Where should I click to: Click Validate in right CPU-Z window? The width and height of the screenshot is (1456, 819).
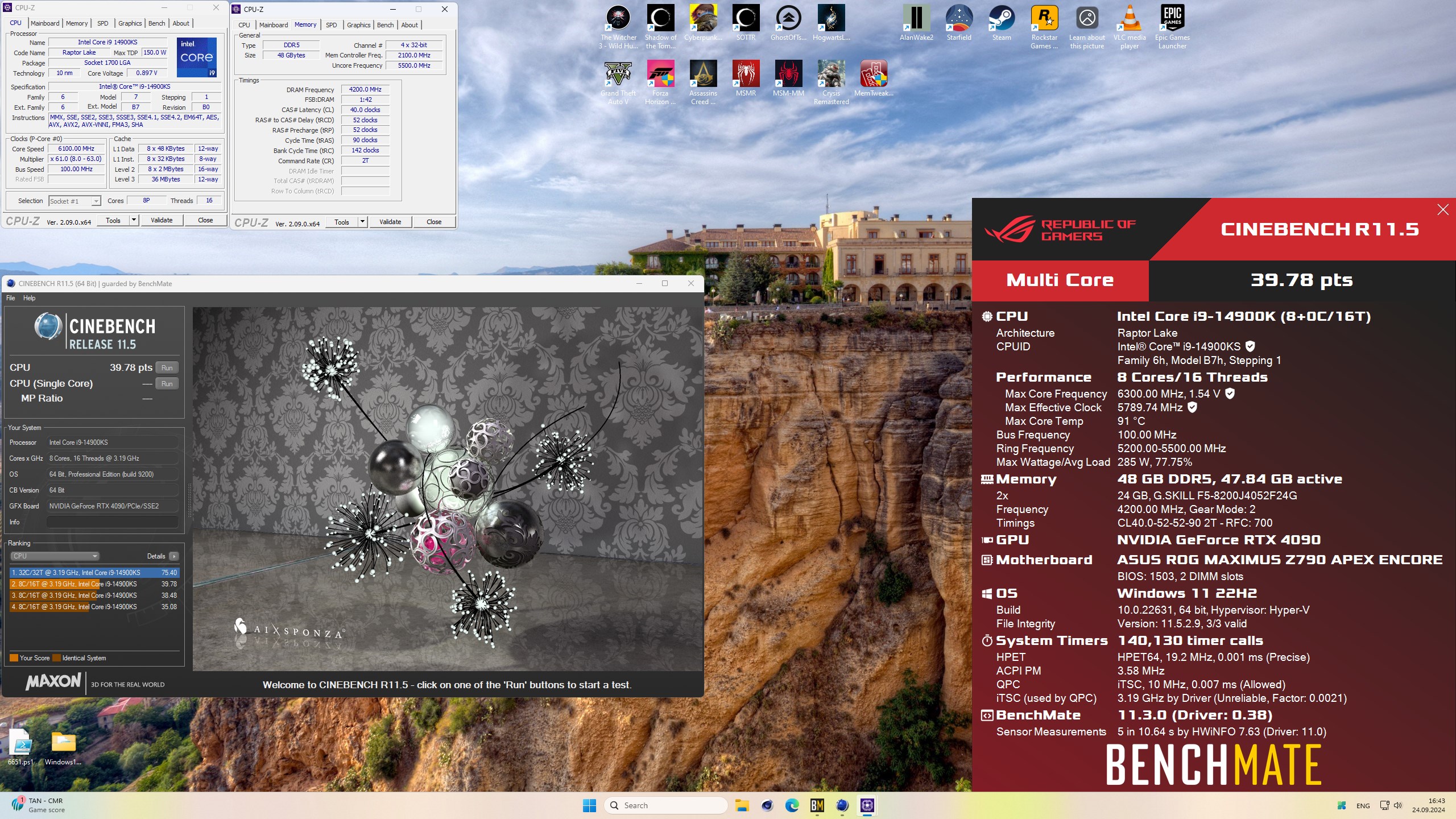pos(390,222)
